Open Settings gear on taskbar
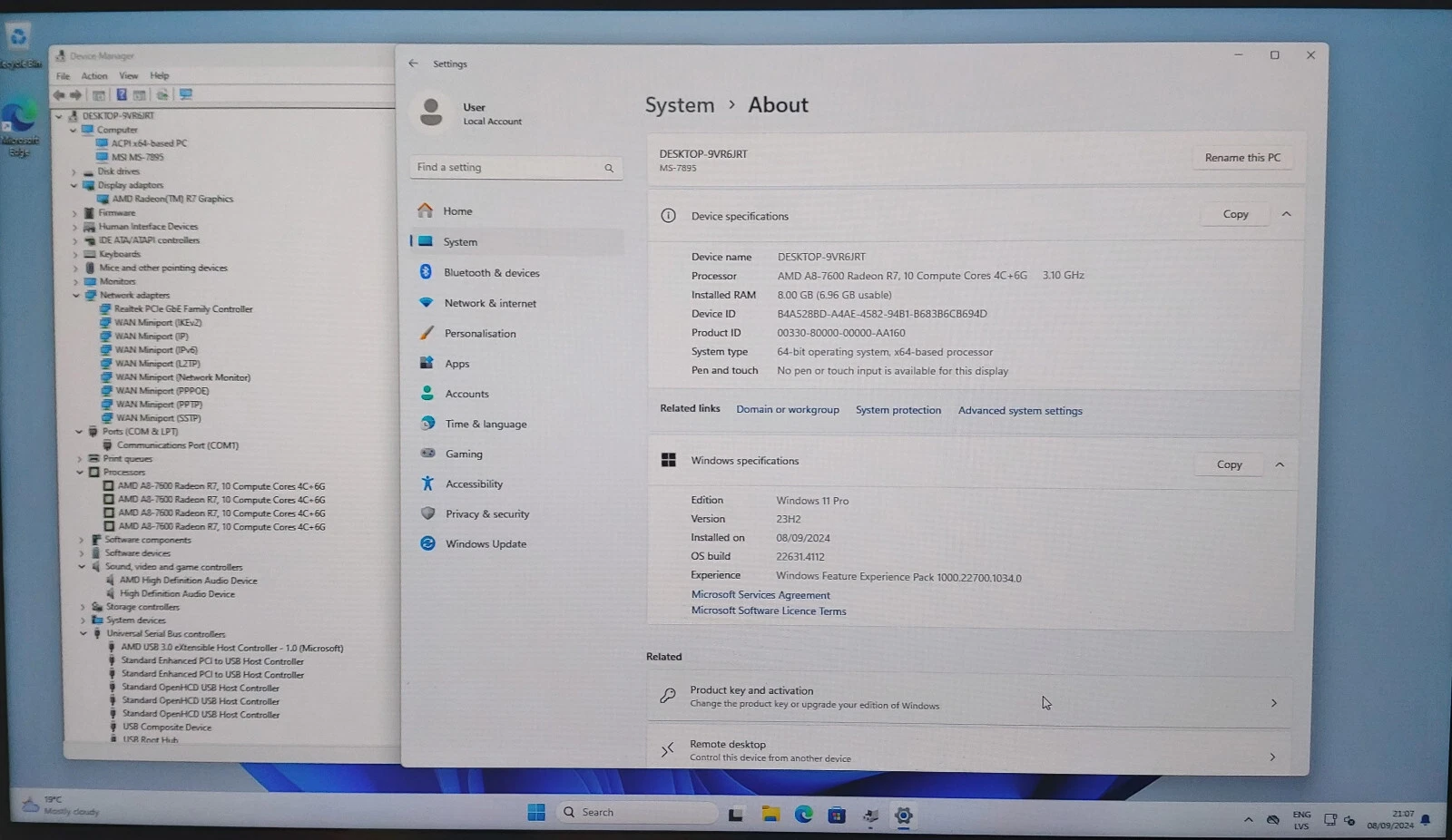1452x840 pixels. click(903, 816)
